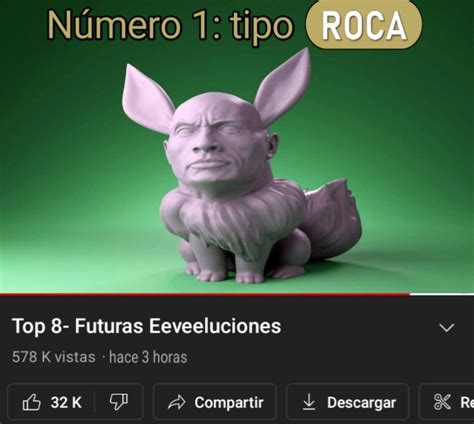Viewport: 474px width, 424px height.
Task: Like the video with thumbs-up icon
Action: coord(32,402)
